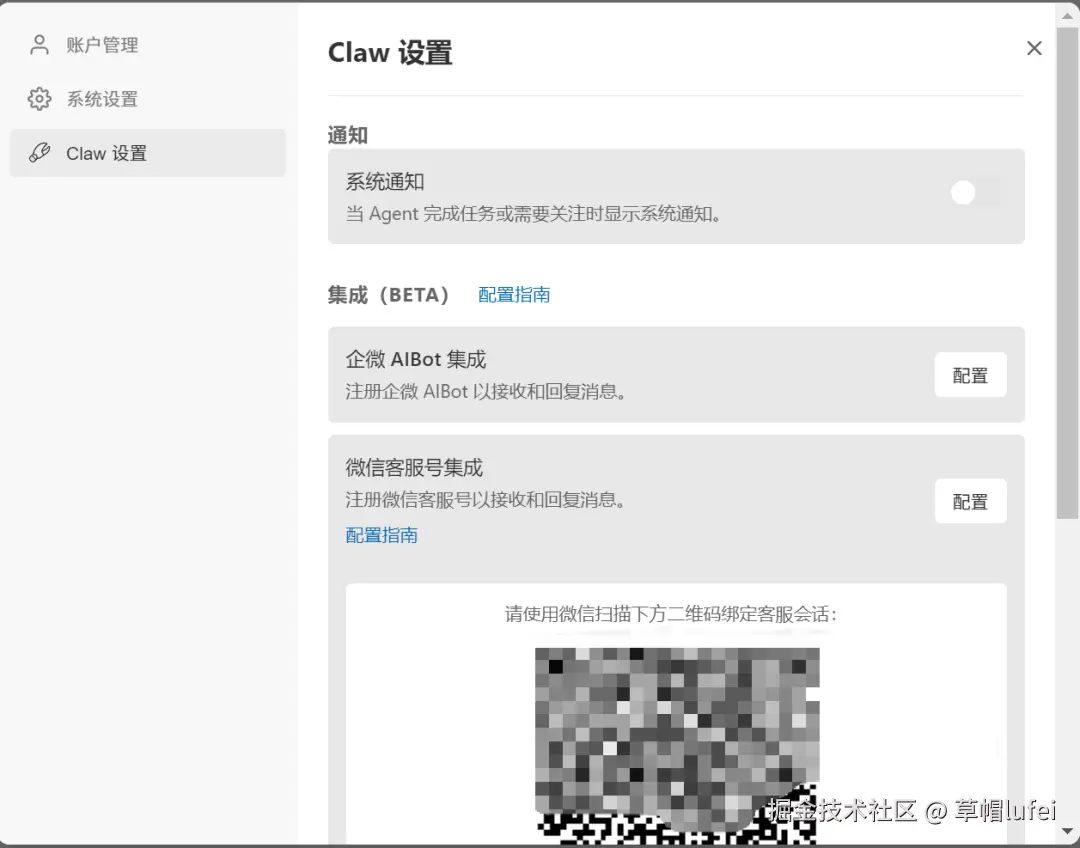Click the 通知 section heading
Screen dimensions: 1080x848
(x=348, y=135)
